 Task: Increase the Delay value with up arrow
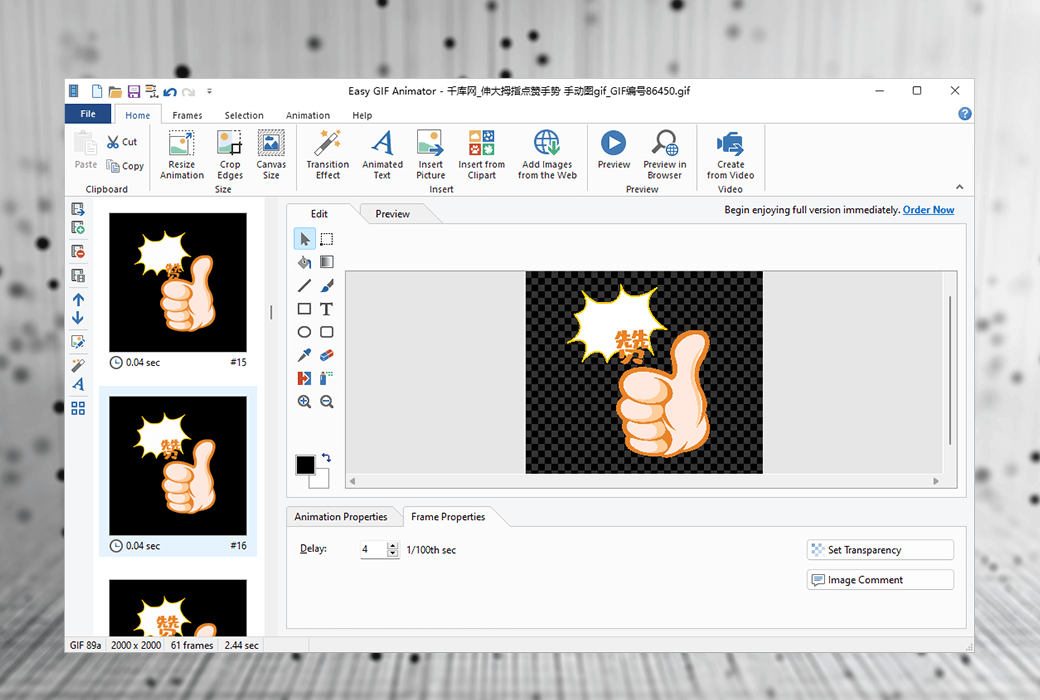(x=393, y=546)
